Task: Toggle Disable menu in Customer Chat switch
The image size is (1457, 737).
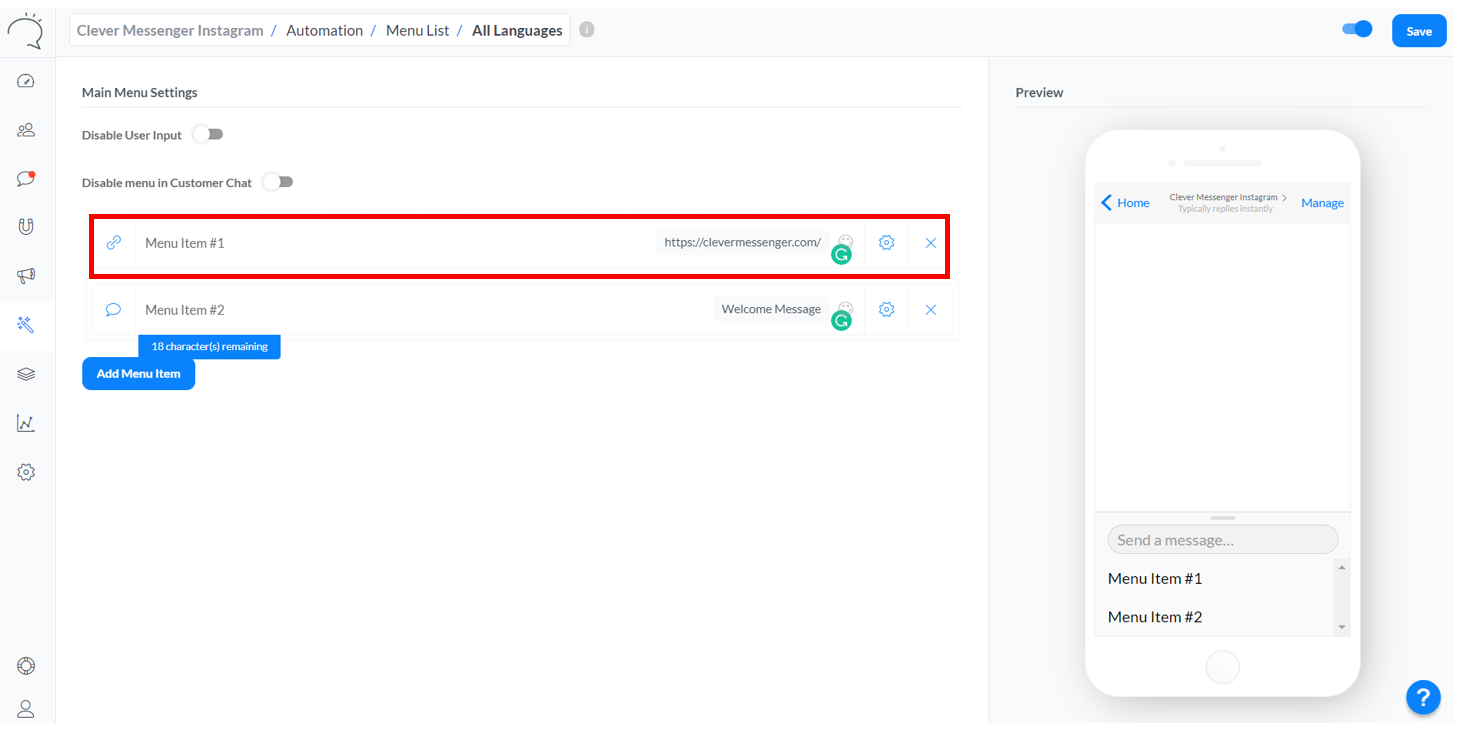Action: 278,182
